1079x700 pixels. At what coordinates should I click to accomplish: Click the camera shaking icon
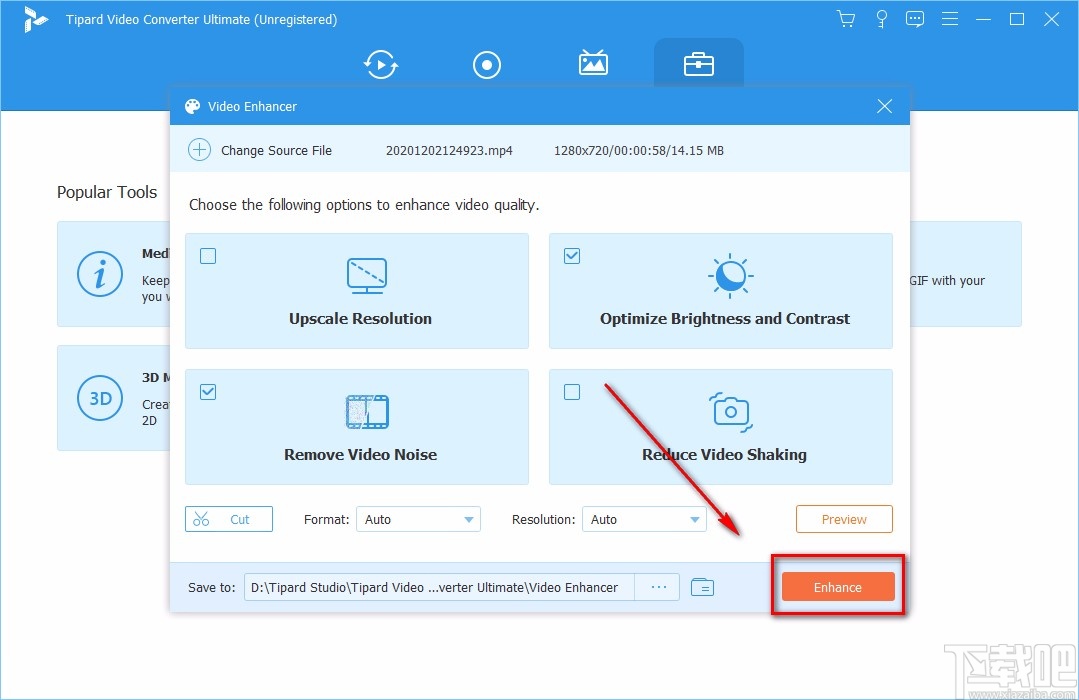click(730, 412)
